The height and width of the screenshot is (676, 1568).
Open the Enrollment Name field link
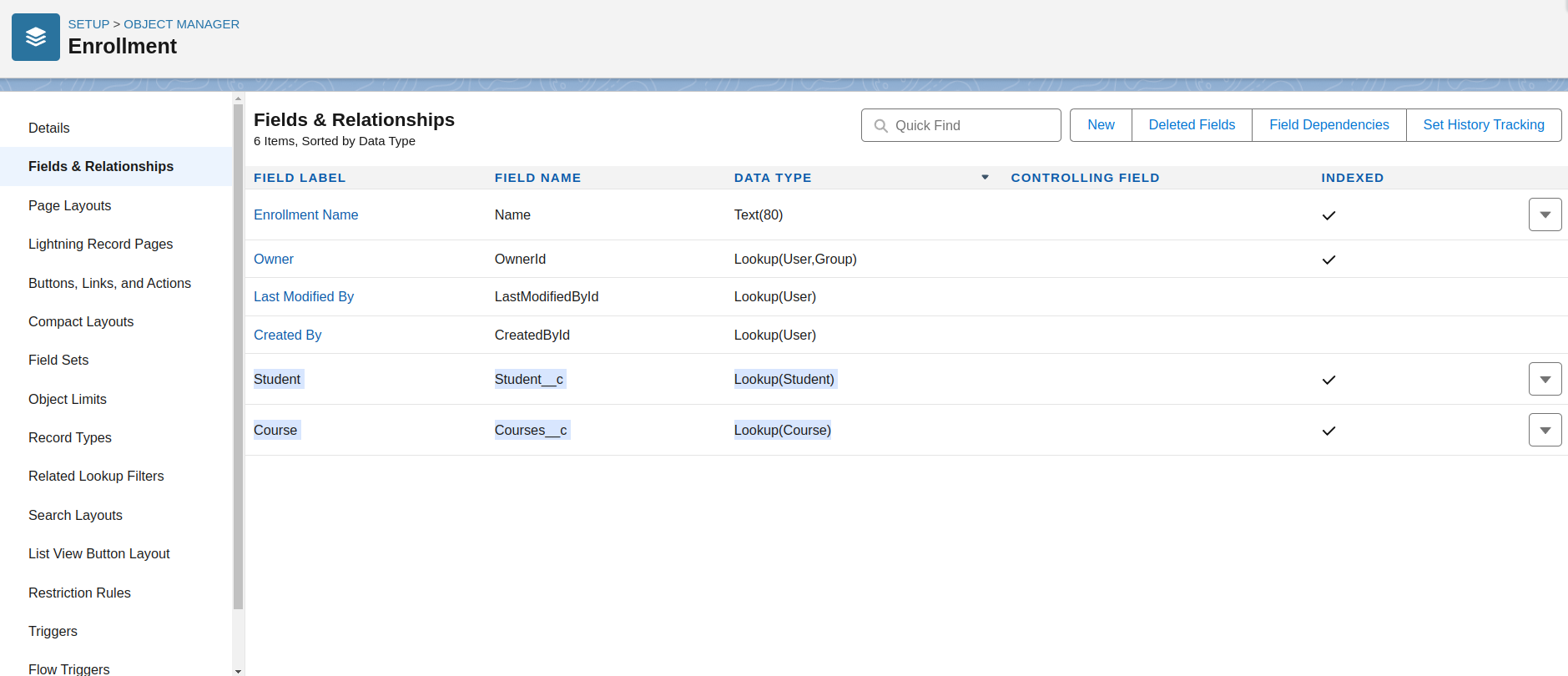[x=305, y=214]
